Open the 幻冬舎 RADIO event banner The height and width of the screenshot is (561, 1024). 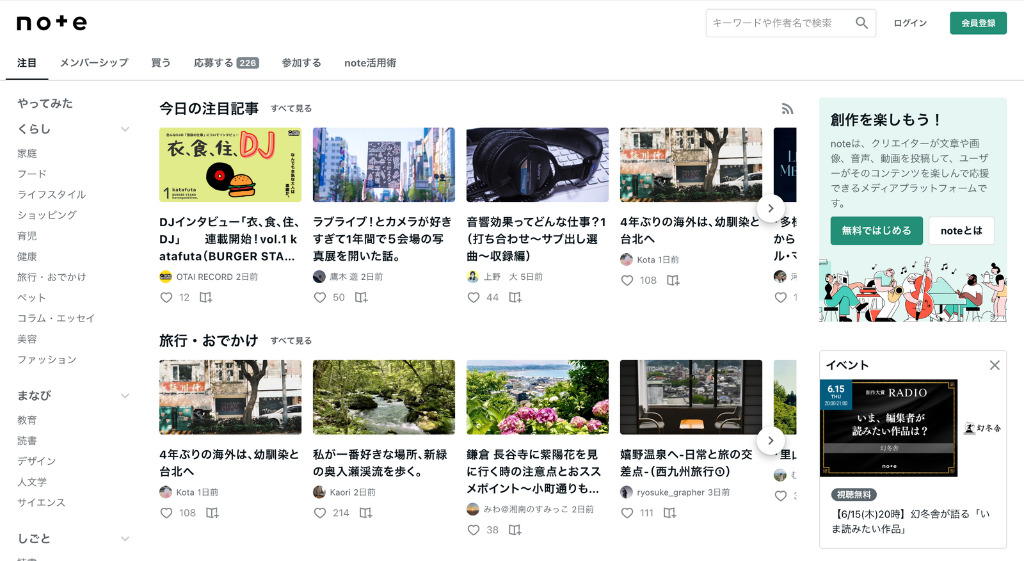point(889,428)
